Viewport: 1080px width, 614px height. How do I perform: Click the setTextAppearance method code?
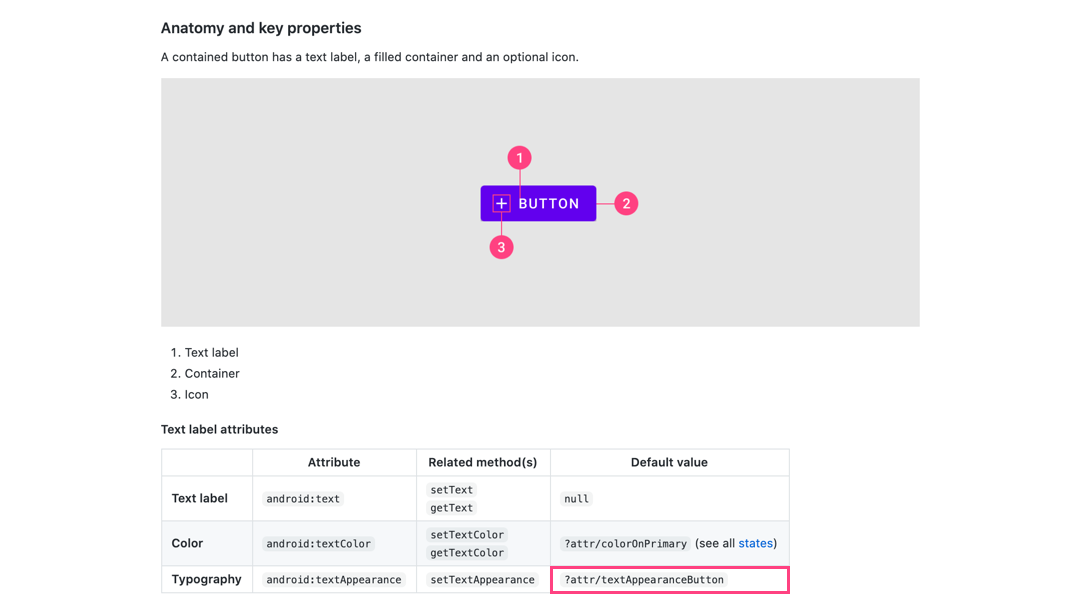tap(483, 580)
